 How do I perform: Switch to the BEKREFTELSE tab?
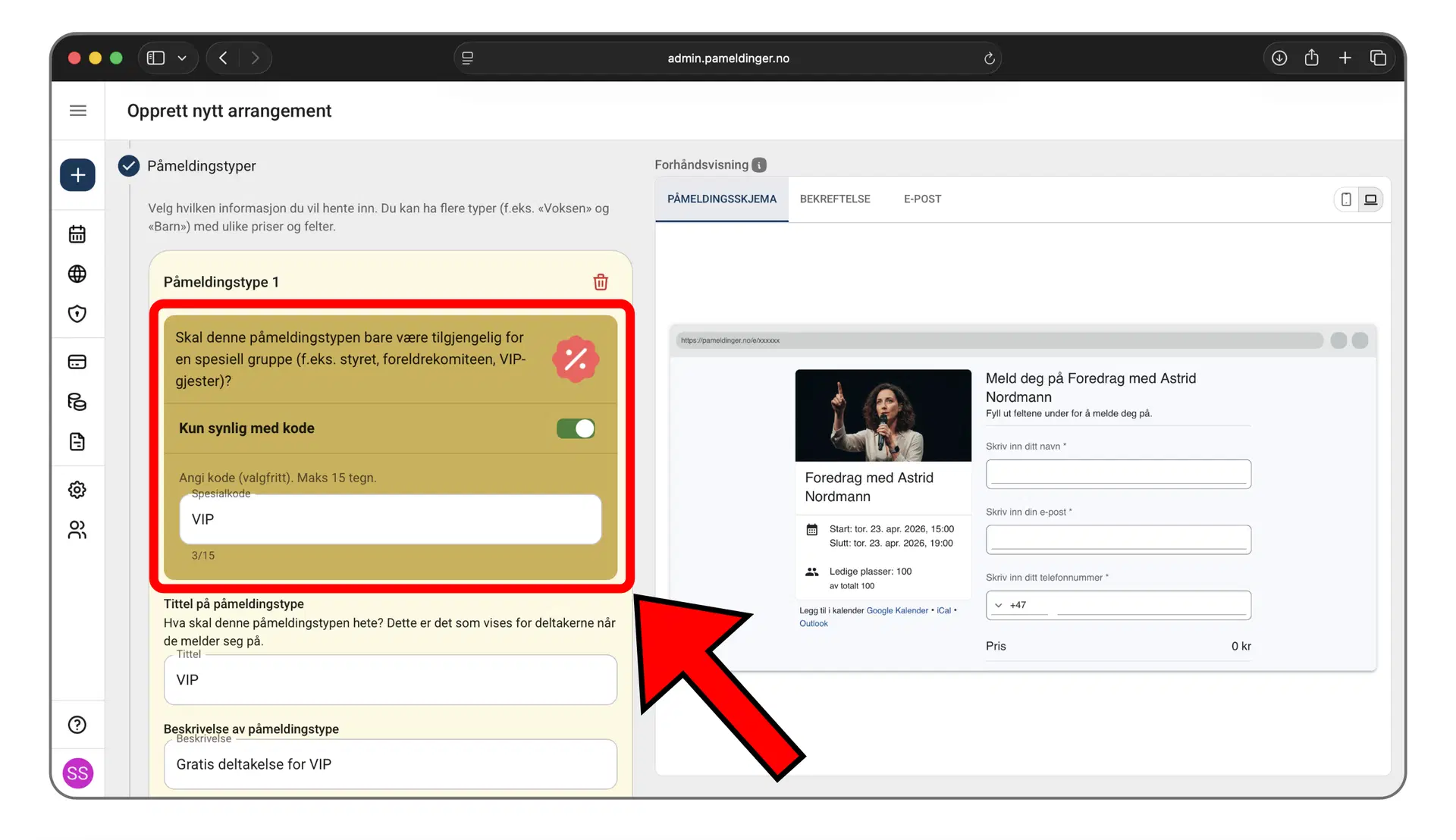tap(835, 199)
